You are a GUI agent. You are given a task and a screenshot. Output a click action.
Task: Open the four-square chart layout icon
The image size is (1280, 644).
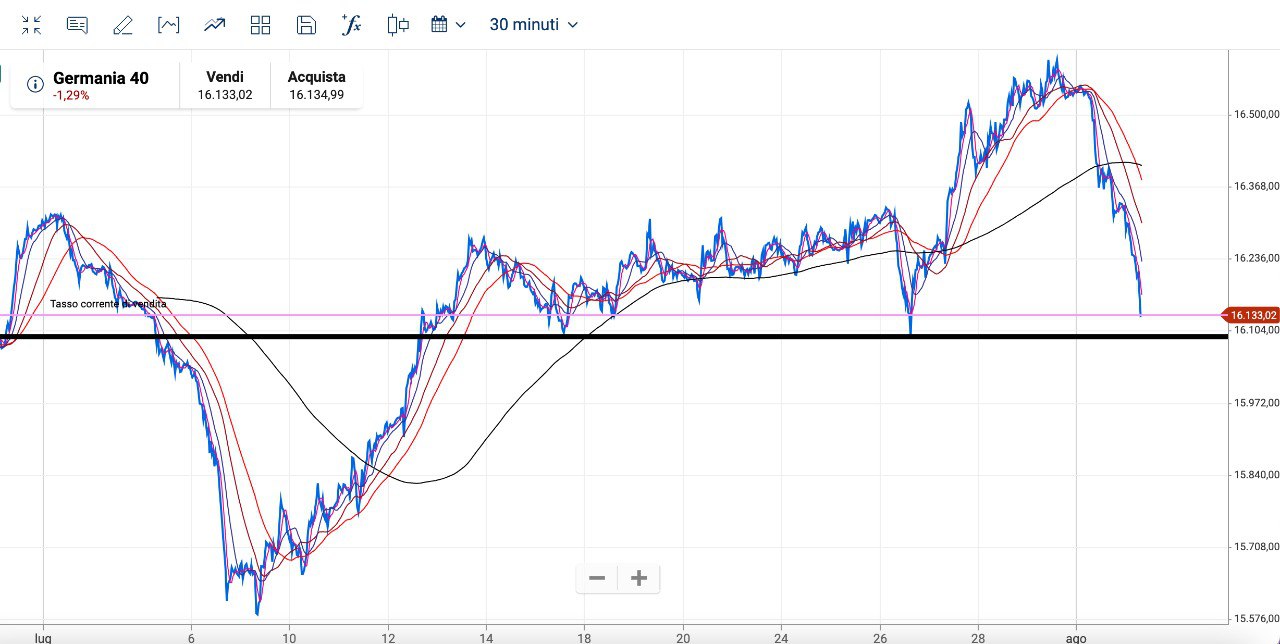261,25
